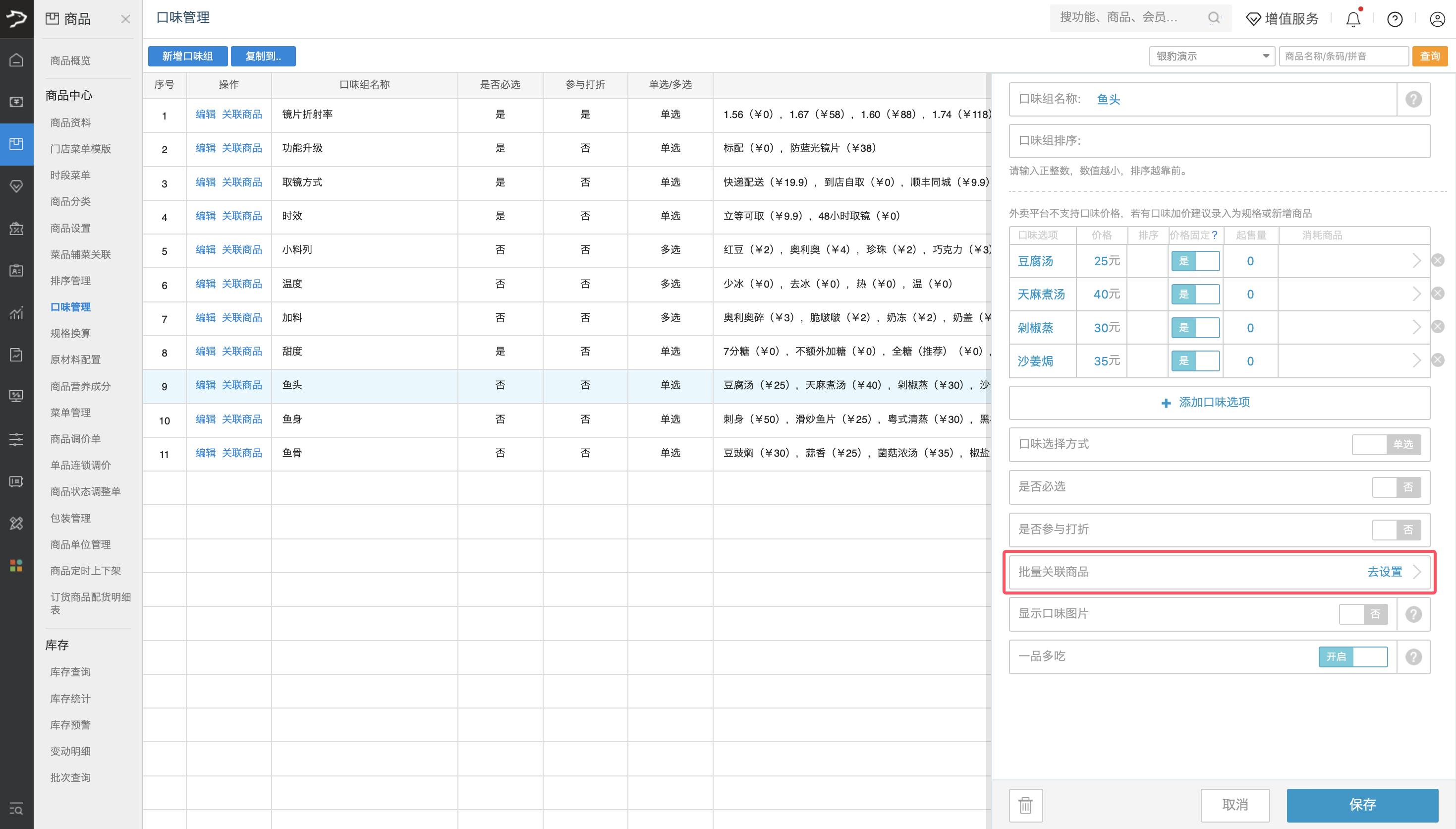Click the home icon in left sidebar
Screen dimensions: 1456x829
[x=16, y=60]
